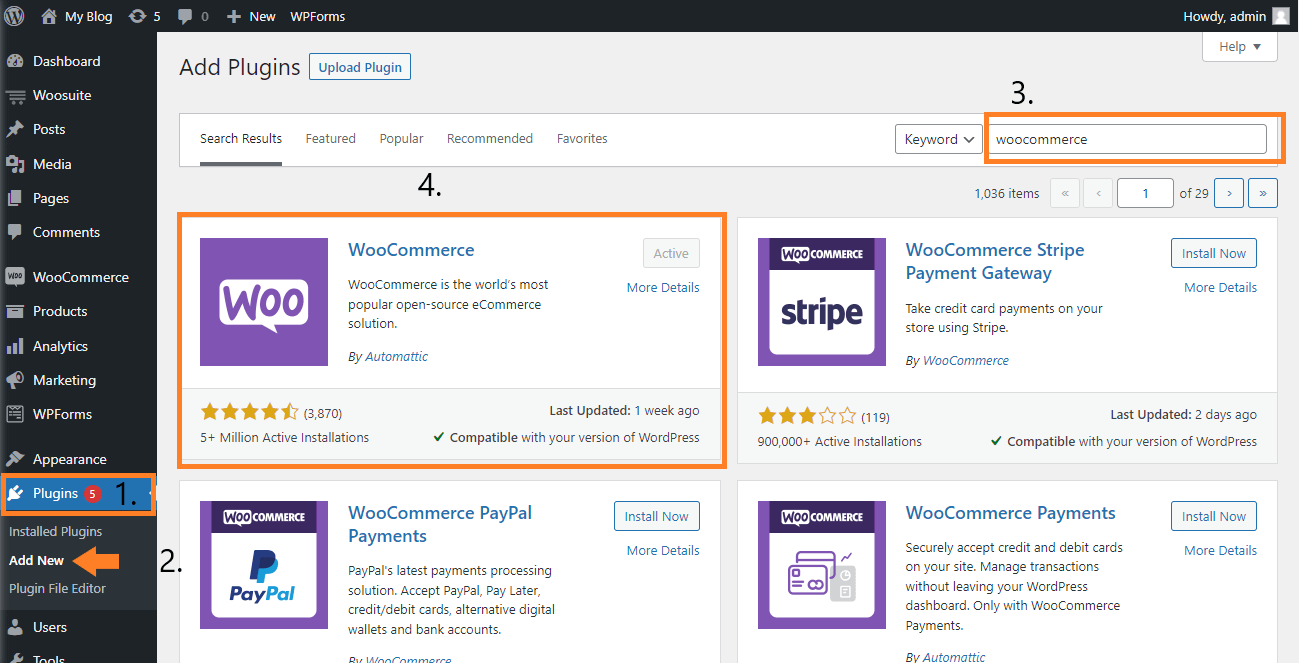This screenshot has height=663, width=1299.
Task: Open the comments bubble icon in admin bar
Action: pos(184,17)
